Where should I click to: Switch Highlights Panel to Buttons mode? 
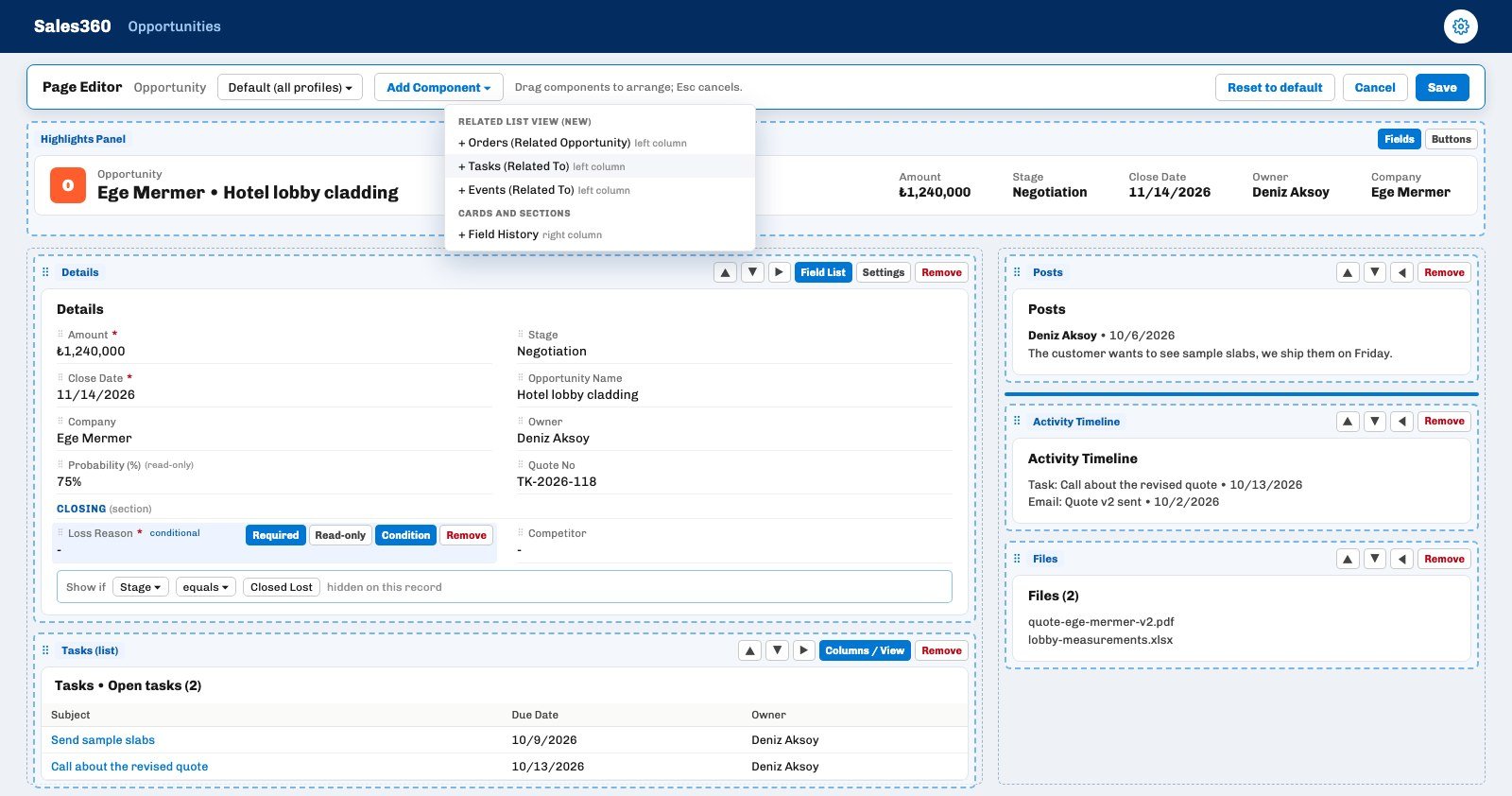pos(1451,139)
